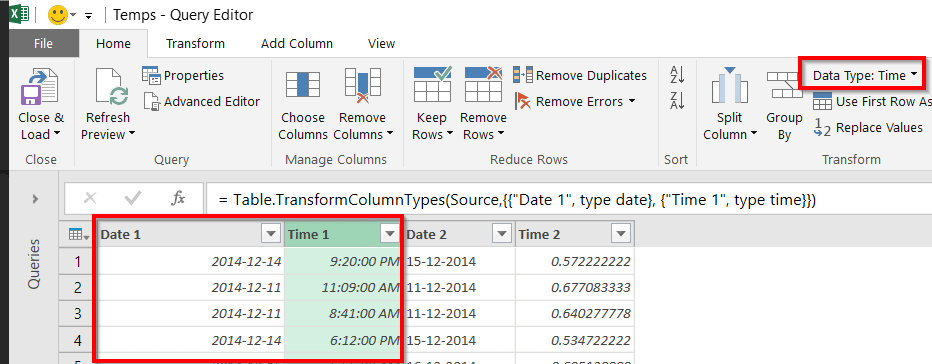Image resolution: width=932 pixels, height=364 pixels.
Task: Open the Time 1 column filter dropdown
Action: click(x=389, y=234)
